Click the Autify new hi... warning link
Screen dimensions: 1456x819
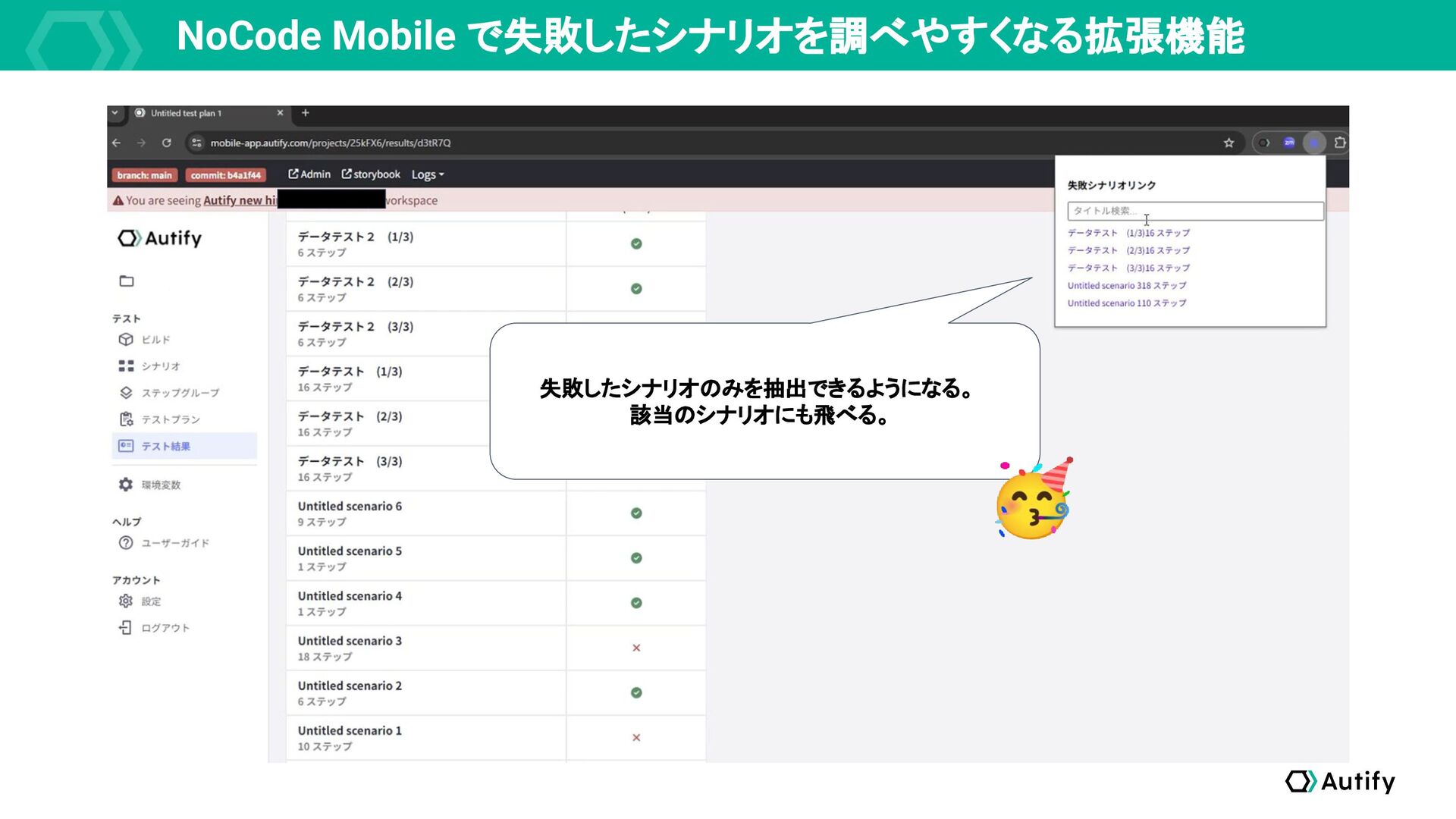[240, 200]
